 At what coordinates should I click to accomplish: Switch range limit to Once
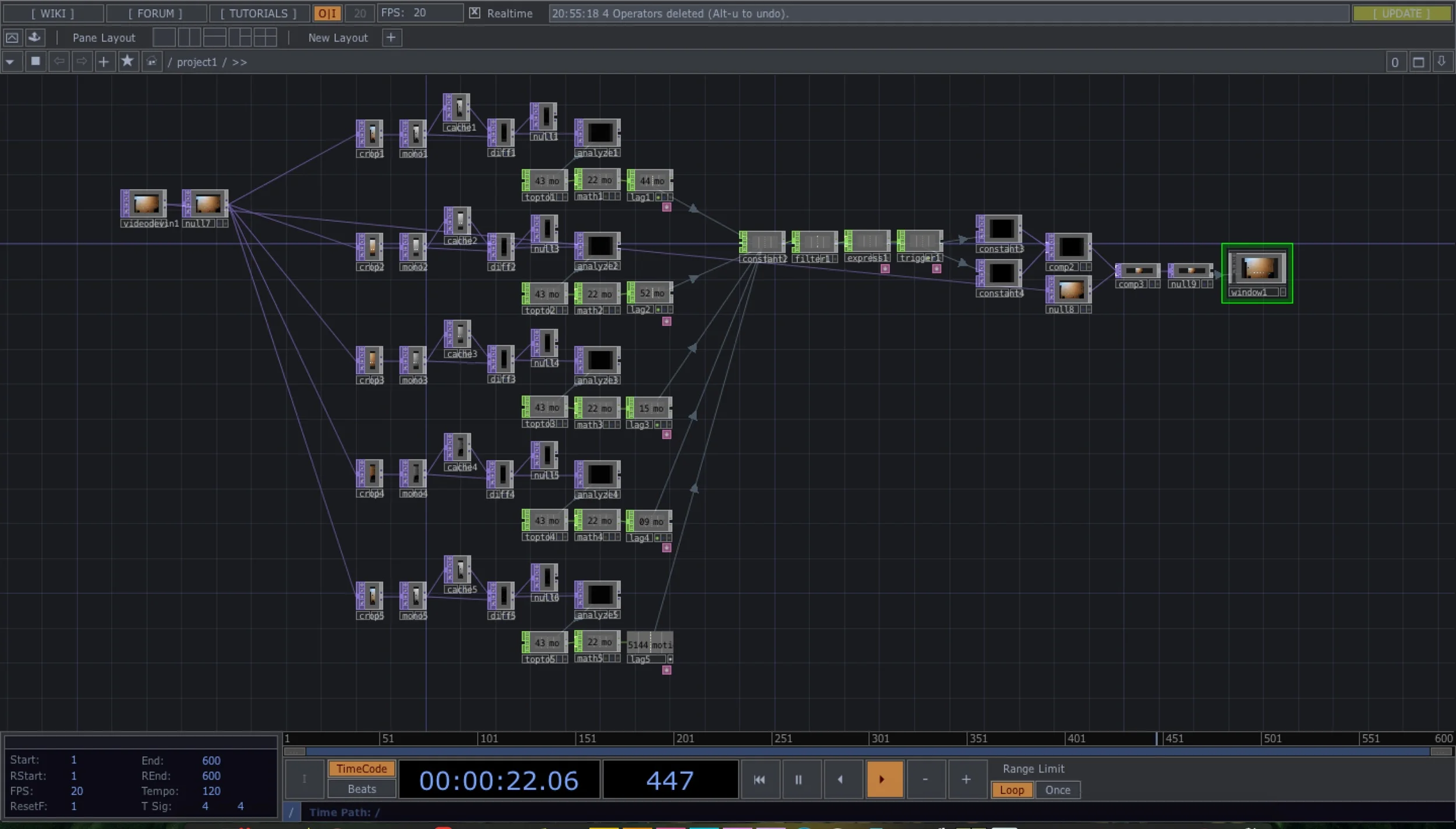tap(1058, 790)
